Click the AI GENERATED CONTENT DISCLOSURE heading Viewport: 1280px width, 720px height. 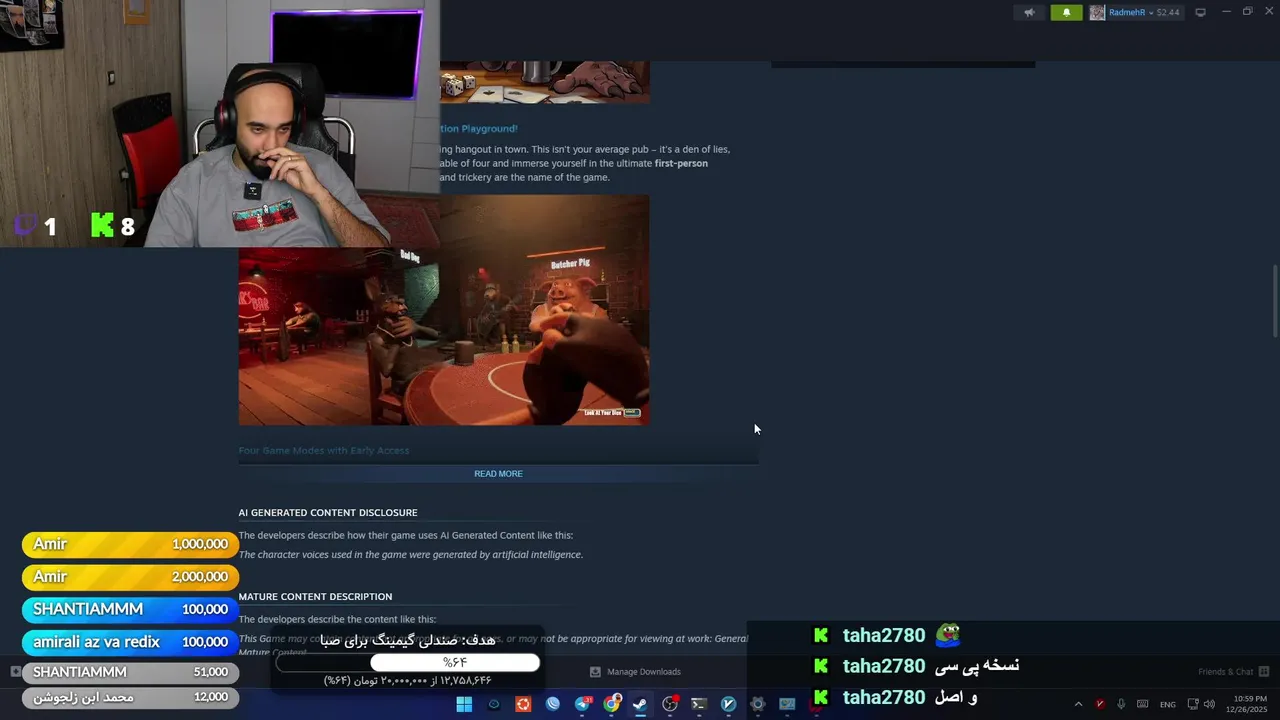(x=328, y=513)
